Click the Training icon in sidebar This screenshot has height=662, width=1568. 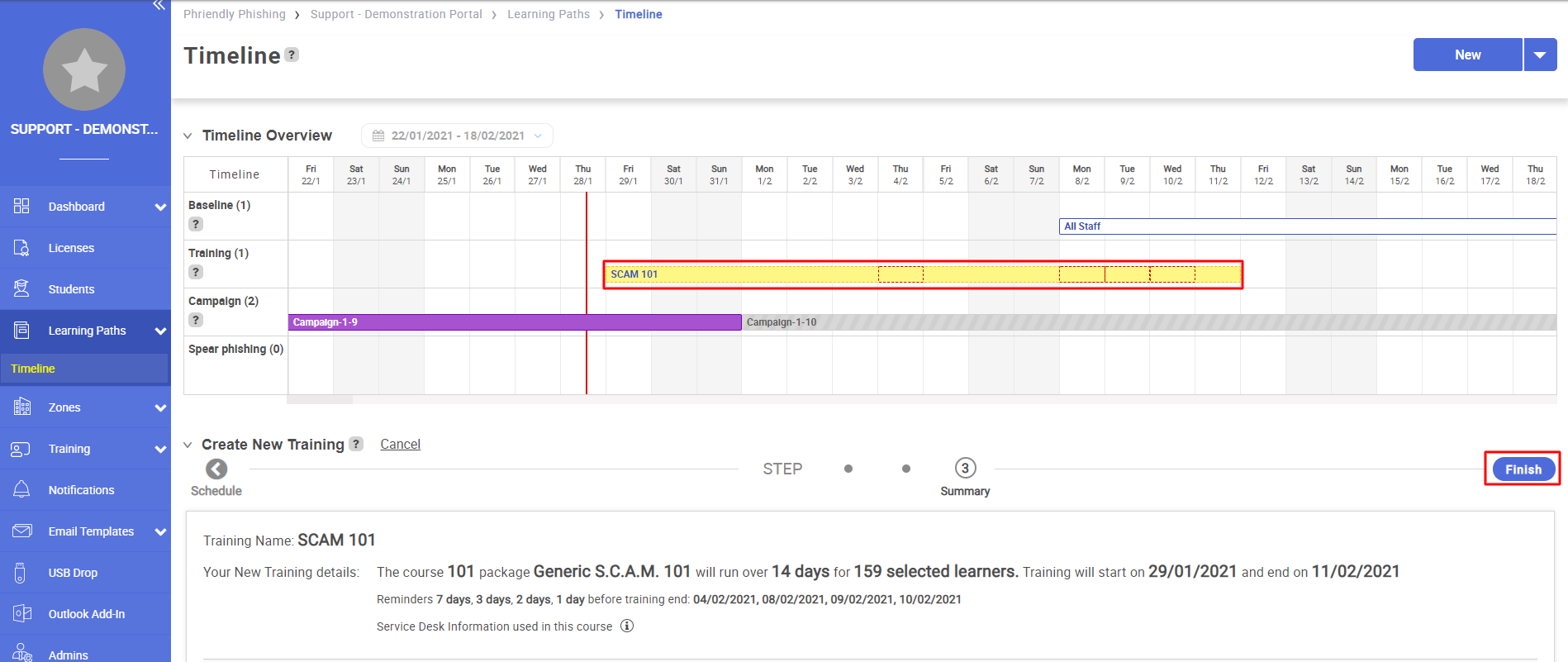[x=21, y=448]
